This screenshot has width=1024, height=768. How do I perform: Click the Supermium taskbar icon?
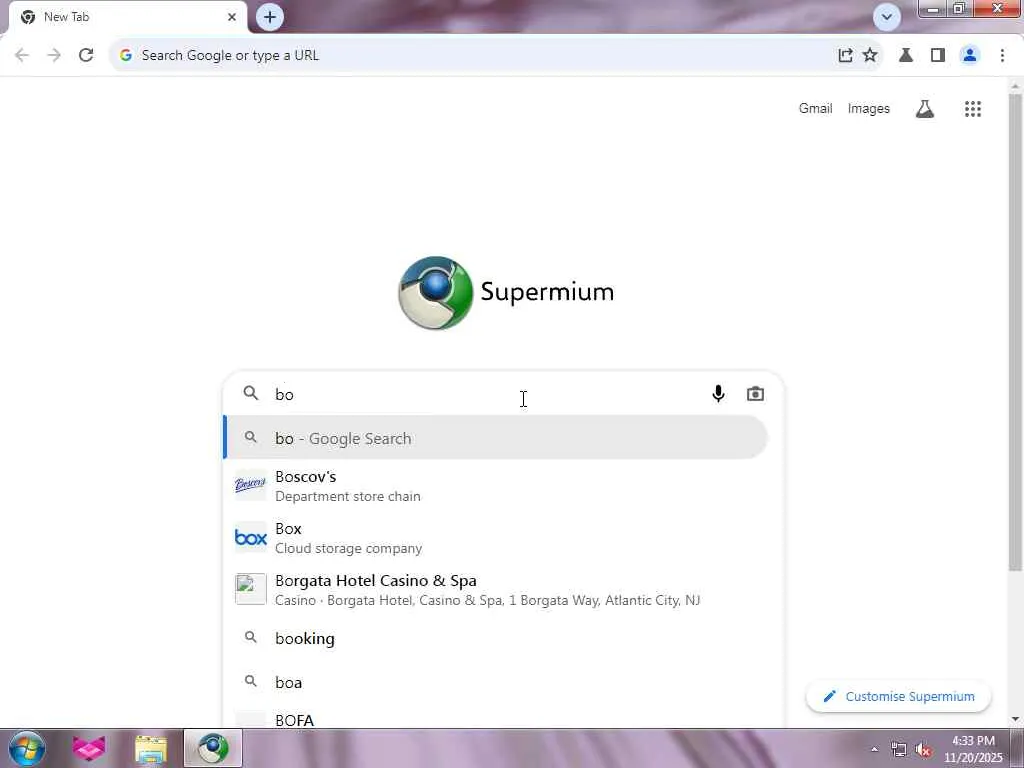point(213,748)
